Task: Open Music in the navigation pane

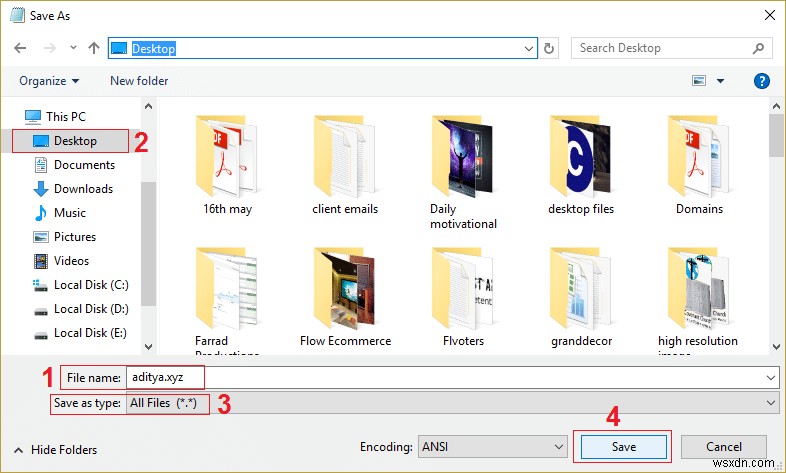Action: coord(60,213)
